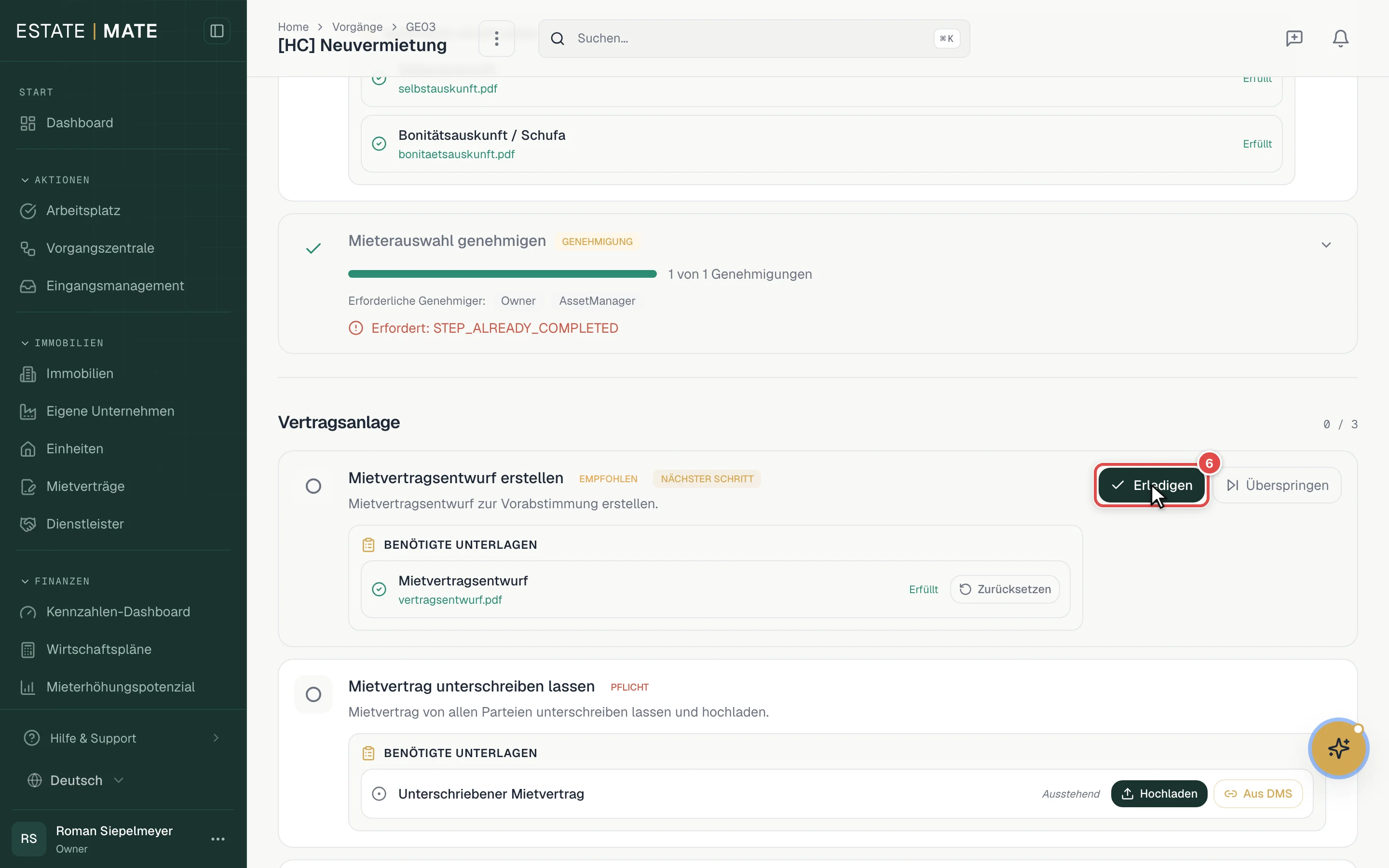1389x868 pixels.
Task: Collapse the FINANZEN sidebar section
Action: click(54, 581)
